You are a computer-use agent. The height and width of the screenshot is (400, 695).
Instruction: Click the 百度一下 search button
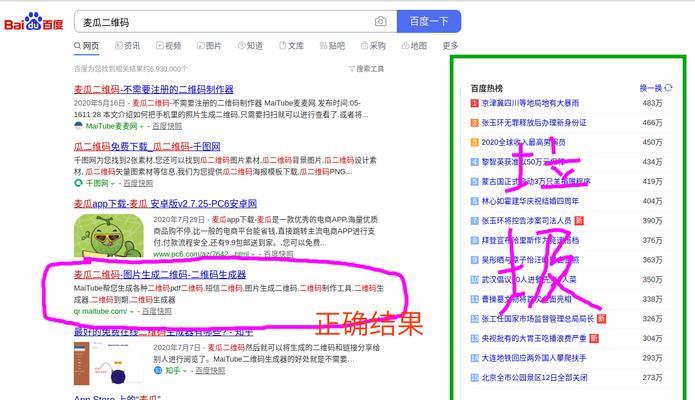pos(429,21)
